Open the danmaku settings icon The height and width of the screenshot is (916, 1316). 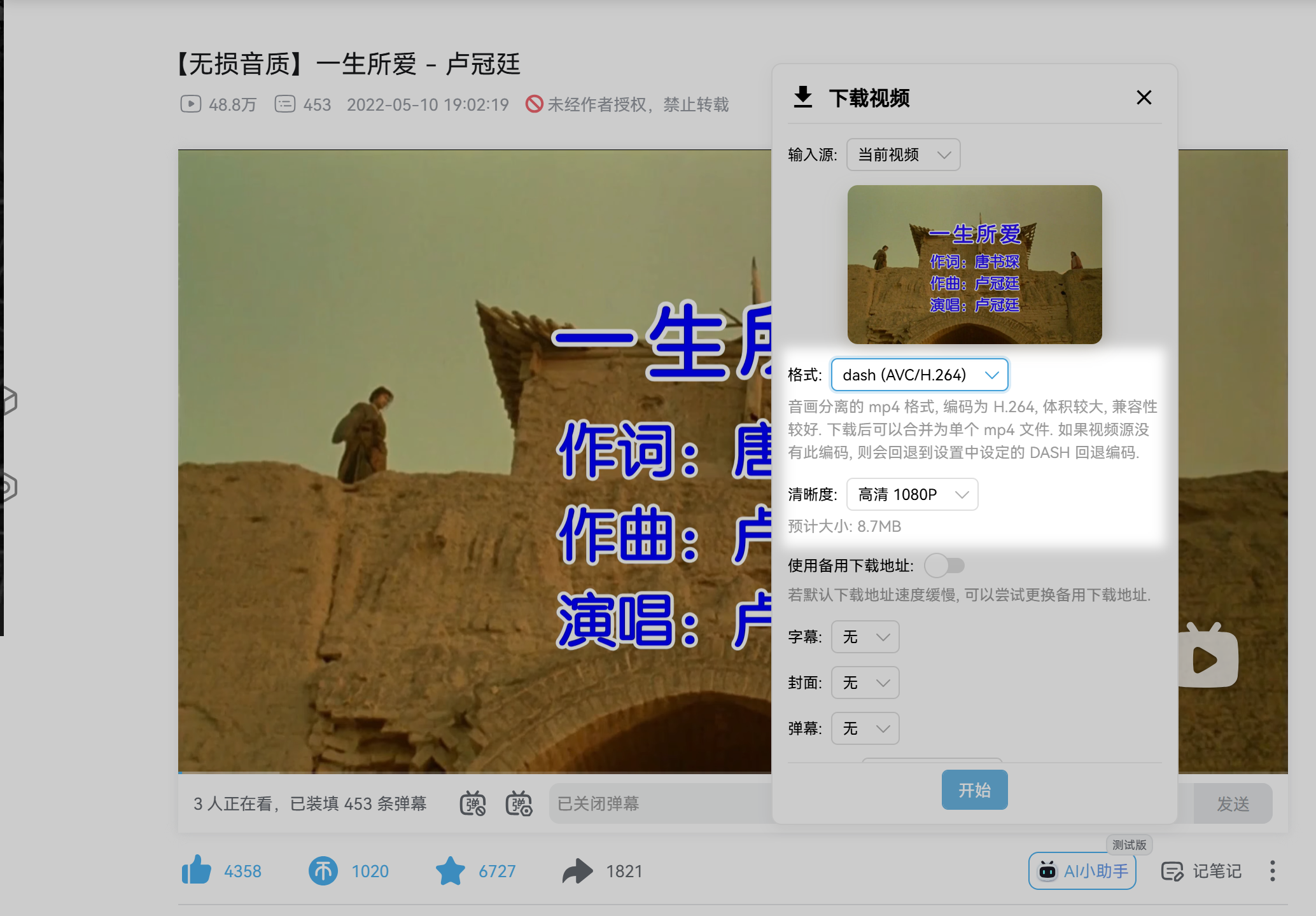click(519, 803)
